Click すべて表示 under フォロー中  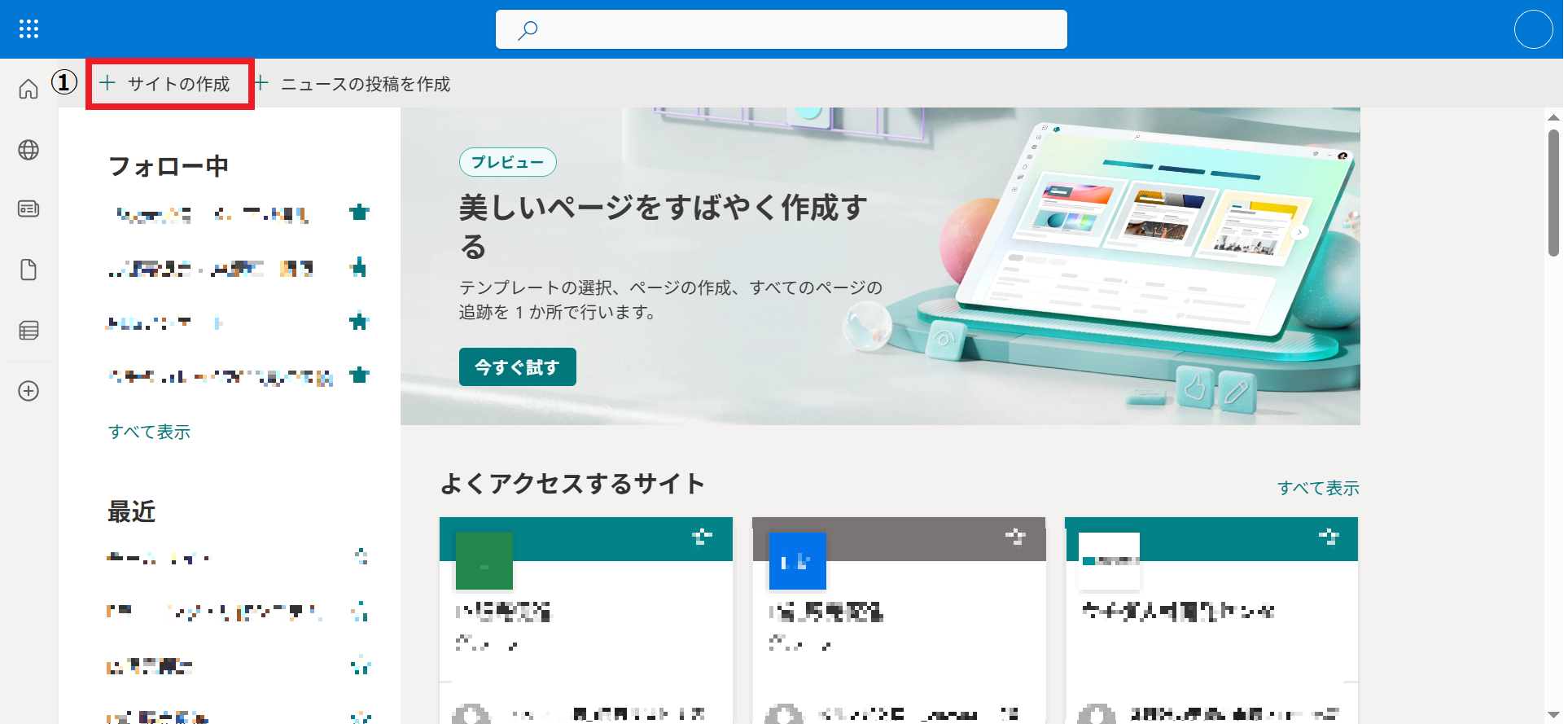point(150,432)
